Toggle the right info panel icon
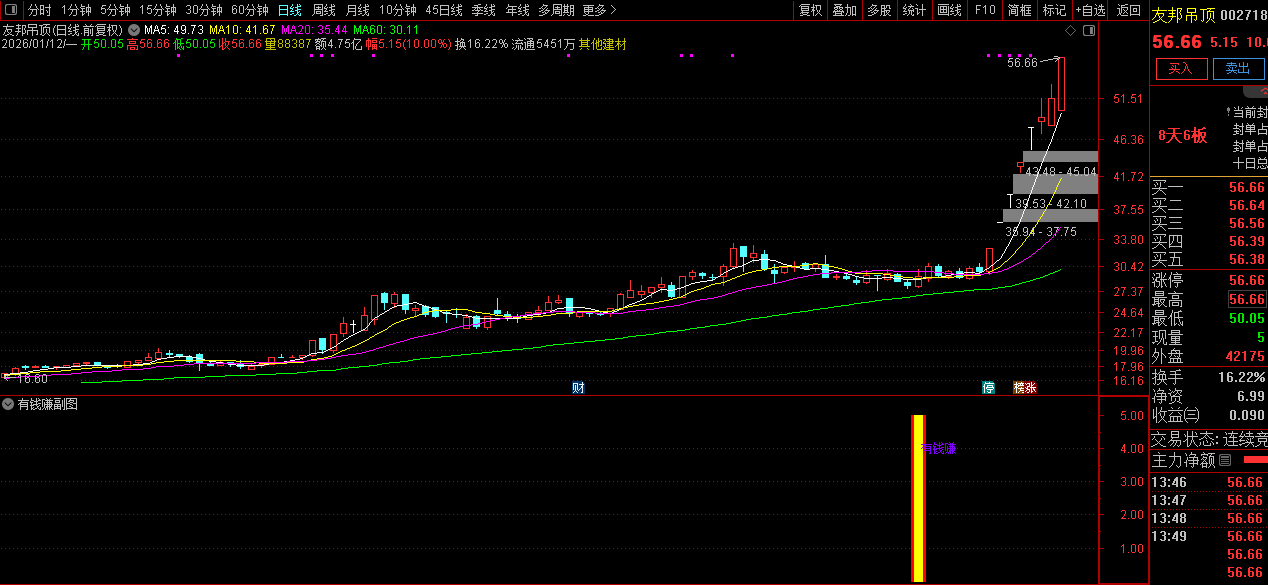This screenshot has width=1268, height=585. click(x=1090, y=31)
